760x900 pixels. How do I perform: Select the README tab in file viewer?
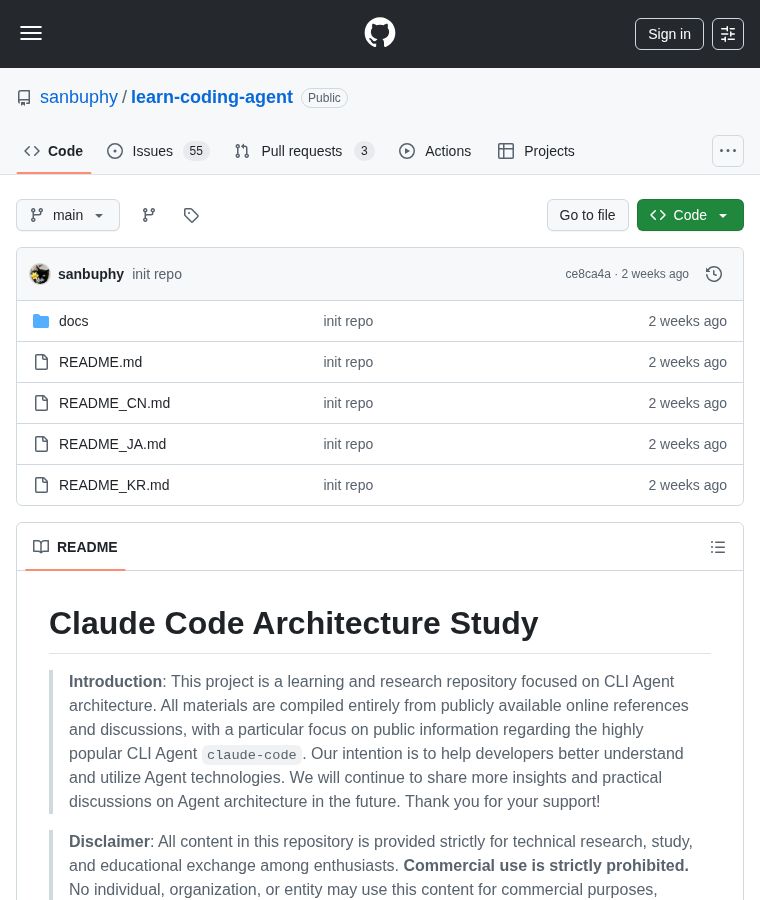75,547
